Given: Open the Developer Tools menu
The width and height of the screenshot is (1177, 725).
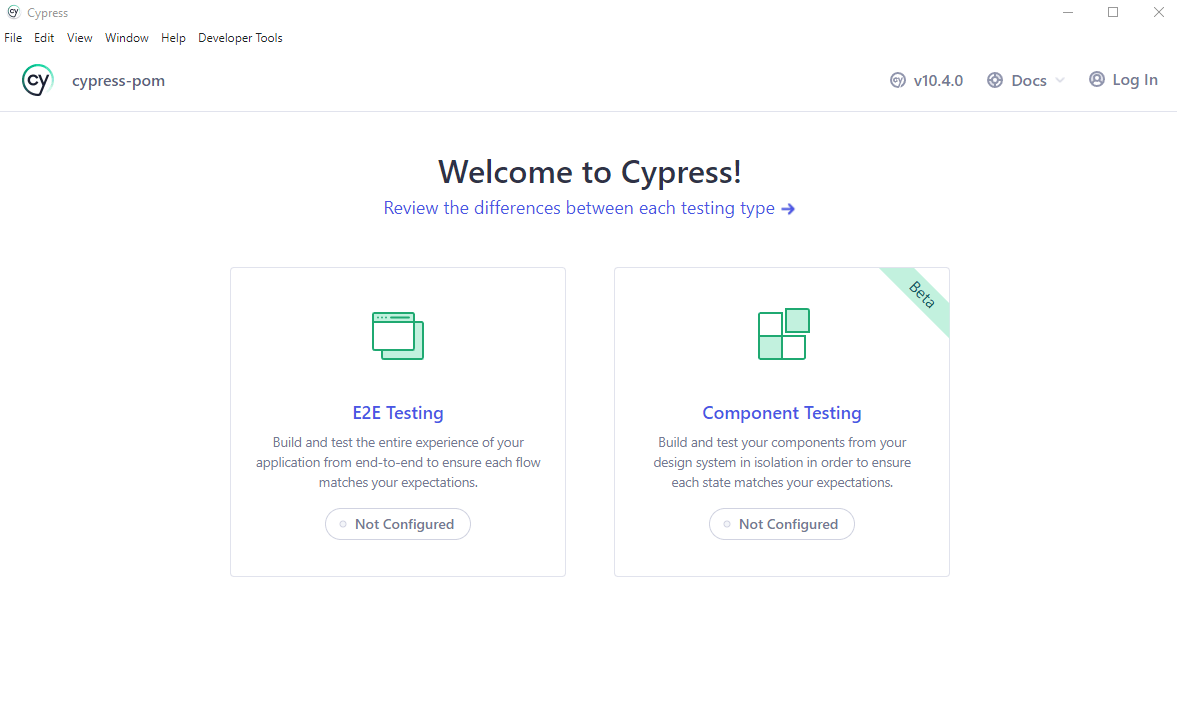Looking at the screenshot, I should [x=240, y=38].
